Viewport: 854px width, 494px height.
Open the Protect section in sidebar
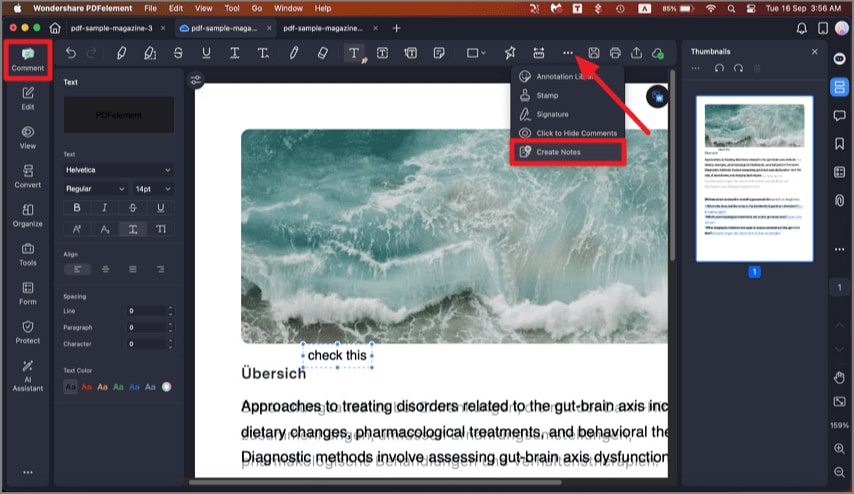pyautogui.click(x=28, y=332)
